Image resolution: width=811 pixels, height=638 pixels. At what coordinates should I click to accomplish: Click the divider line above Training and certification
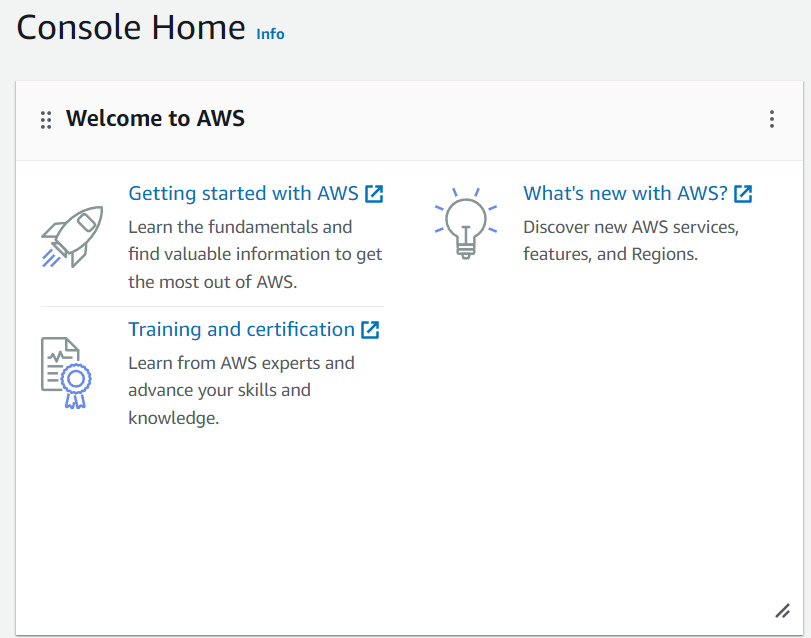(212, 306)
